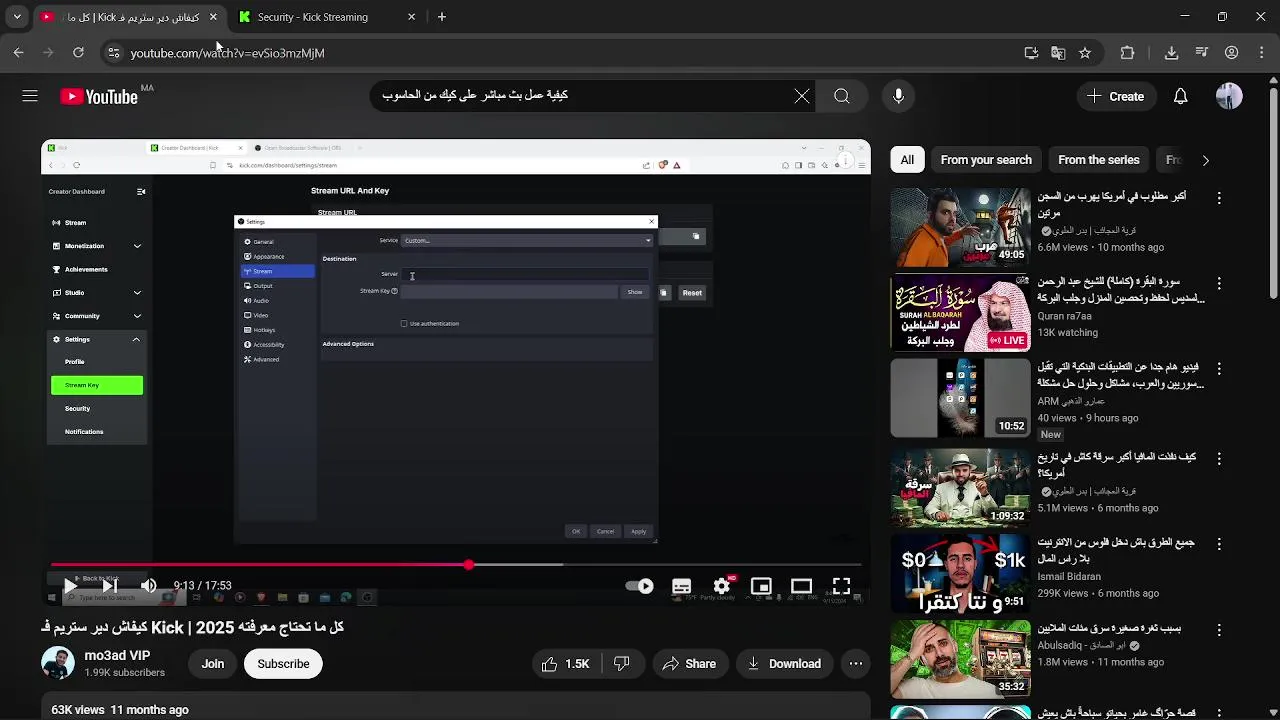This screenshot has width=1280, height=720.
Task: Click the Create button
Action: coord(1116,96)
